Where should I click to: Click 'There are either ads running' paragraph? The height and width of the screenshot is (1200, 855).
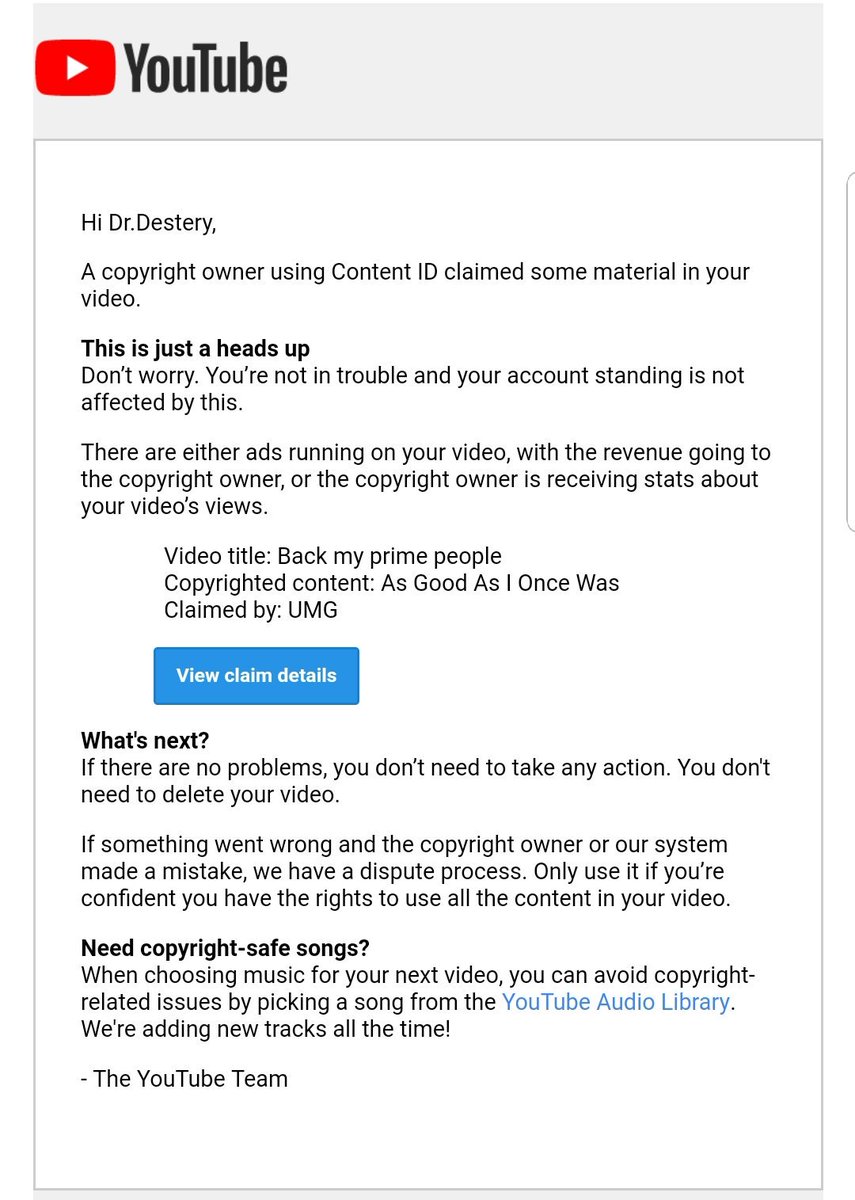tap(426, 479)
